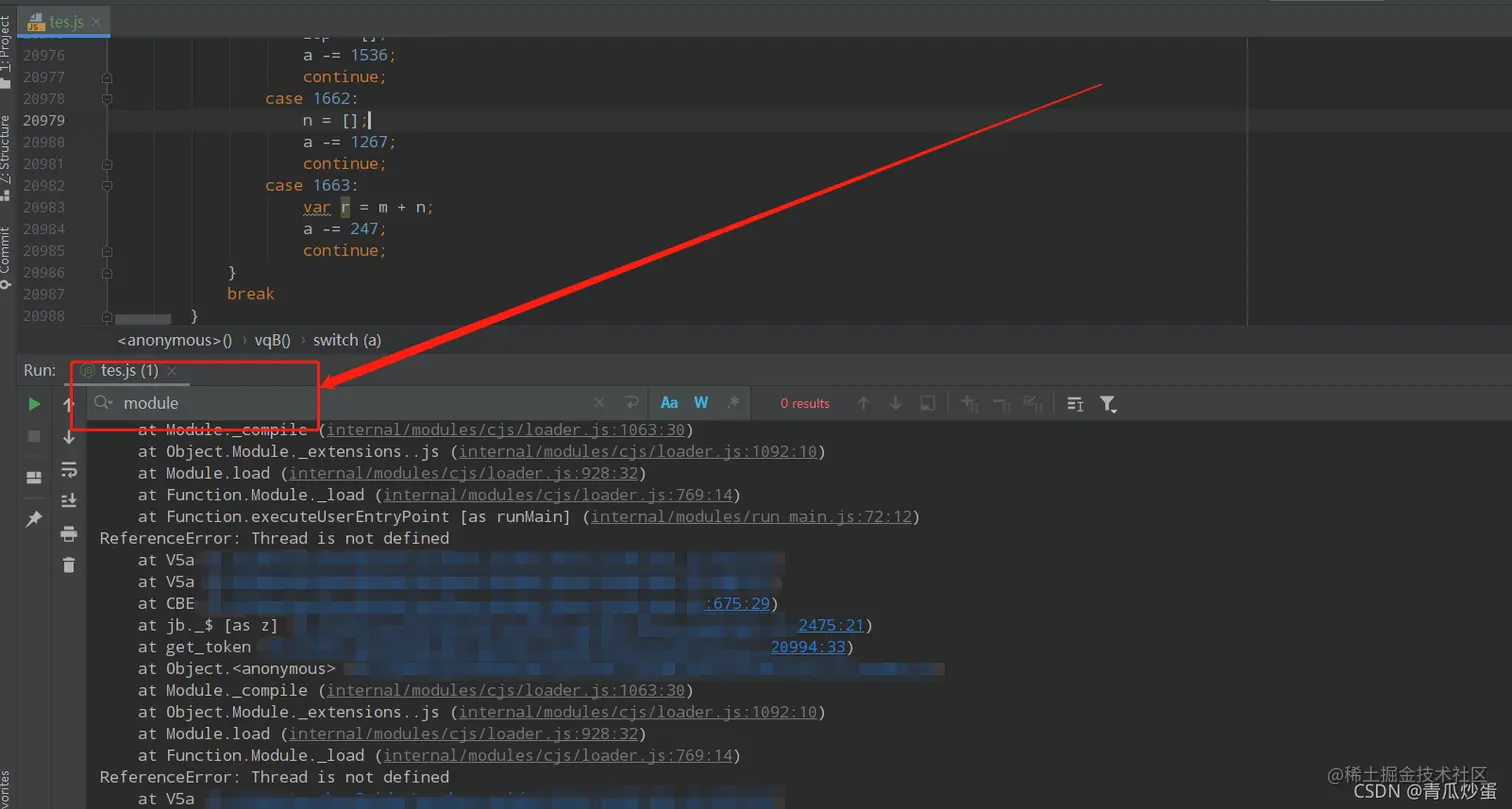Toggle Words-only search option
This screenshot has width=1512, height=809.
pyautogui.click(x=701, y=403)
